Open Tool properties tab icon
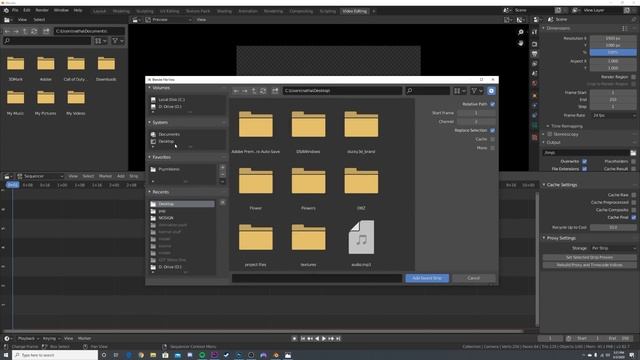The image size is (640, 360). point(535,32)
